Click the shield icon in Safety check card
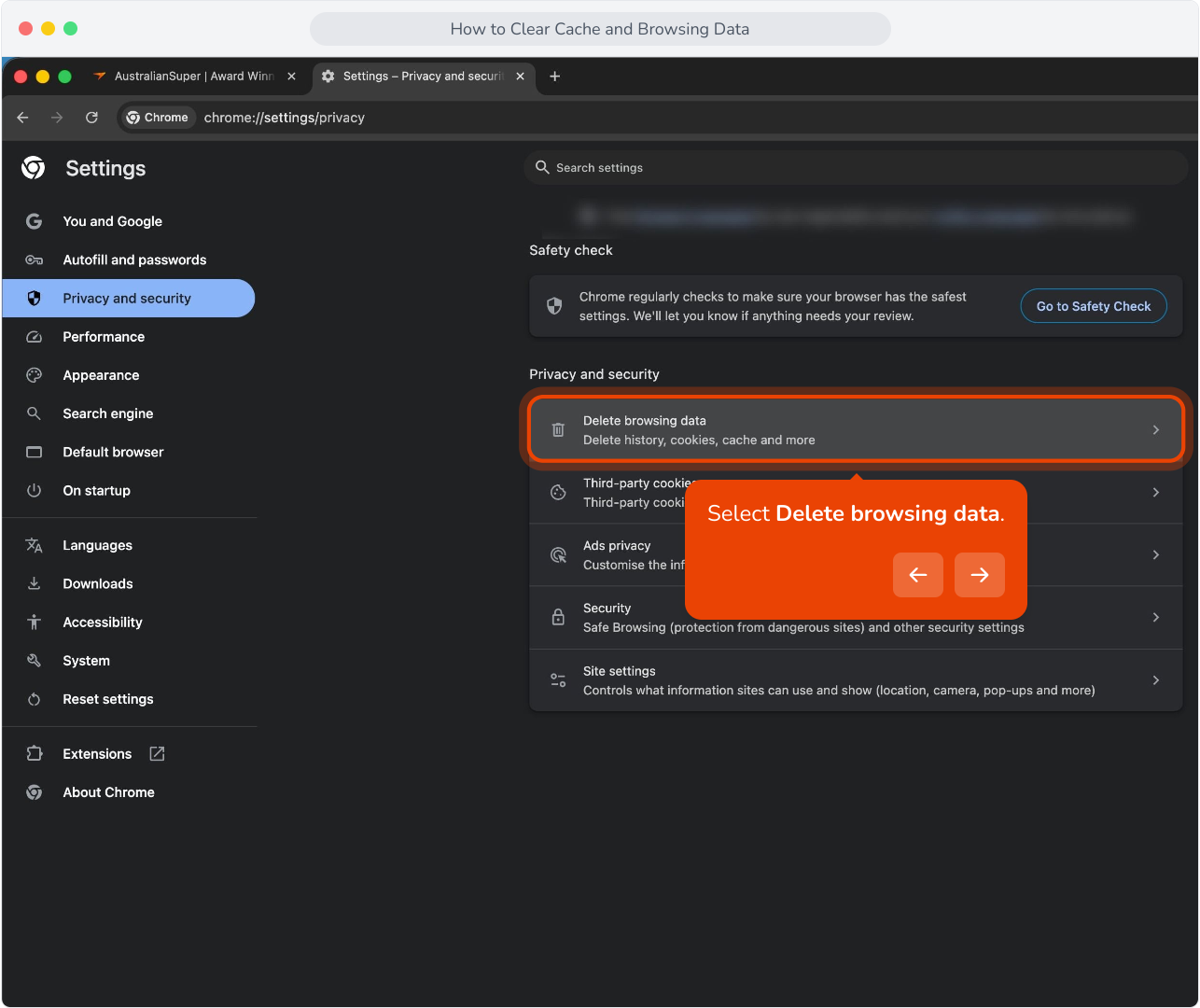 pos(554,306)
